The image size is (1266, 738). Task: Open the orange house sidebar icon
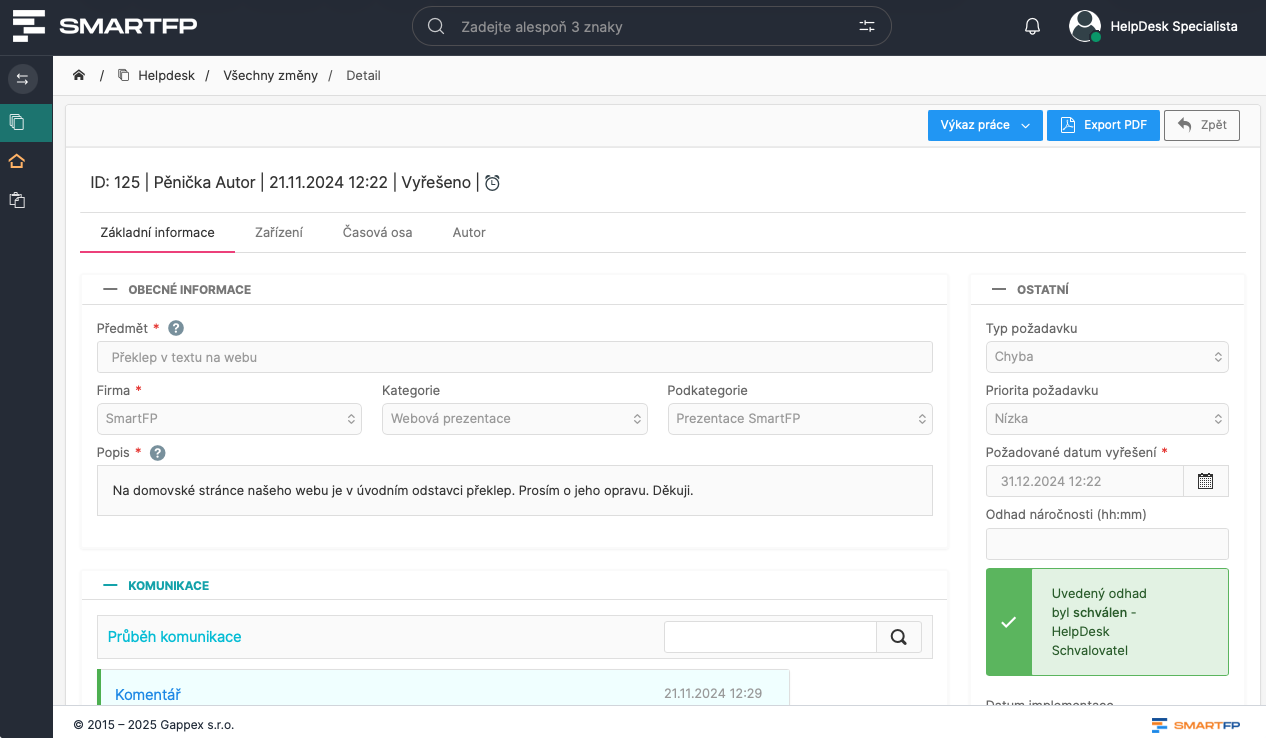[x=17, y=162]
